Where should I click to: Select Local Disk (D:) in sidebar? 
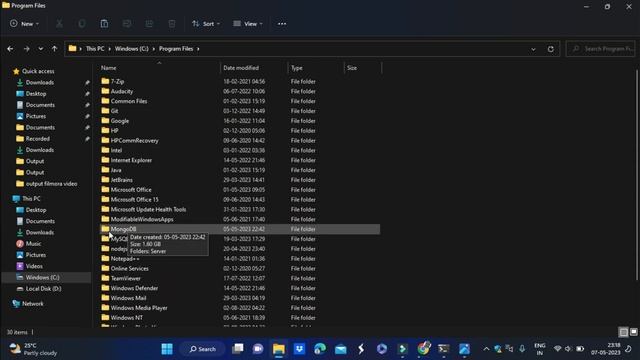43,289
